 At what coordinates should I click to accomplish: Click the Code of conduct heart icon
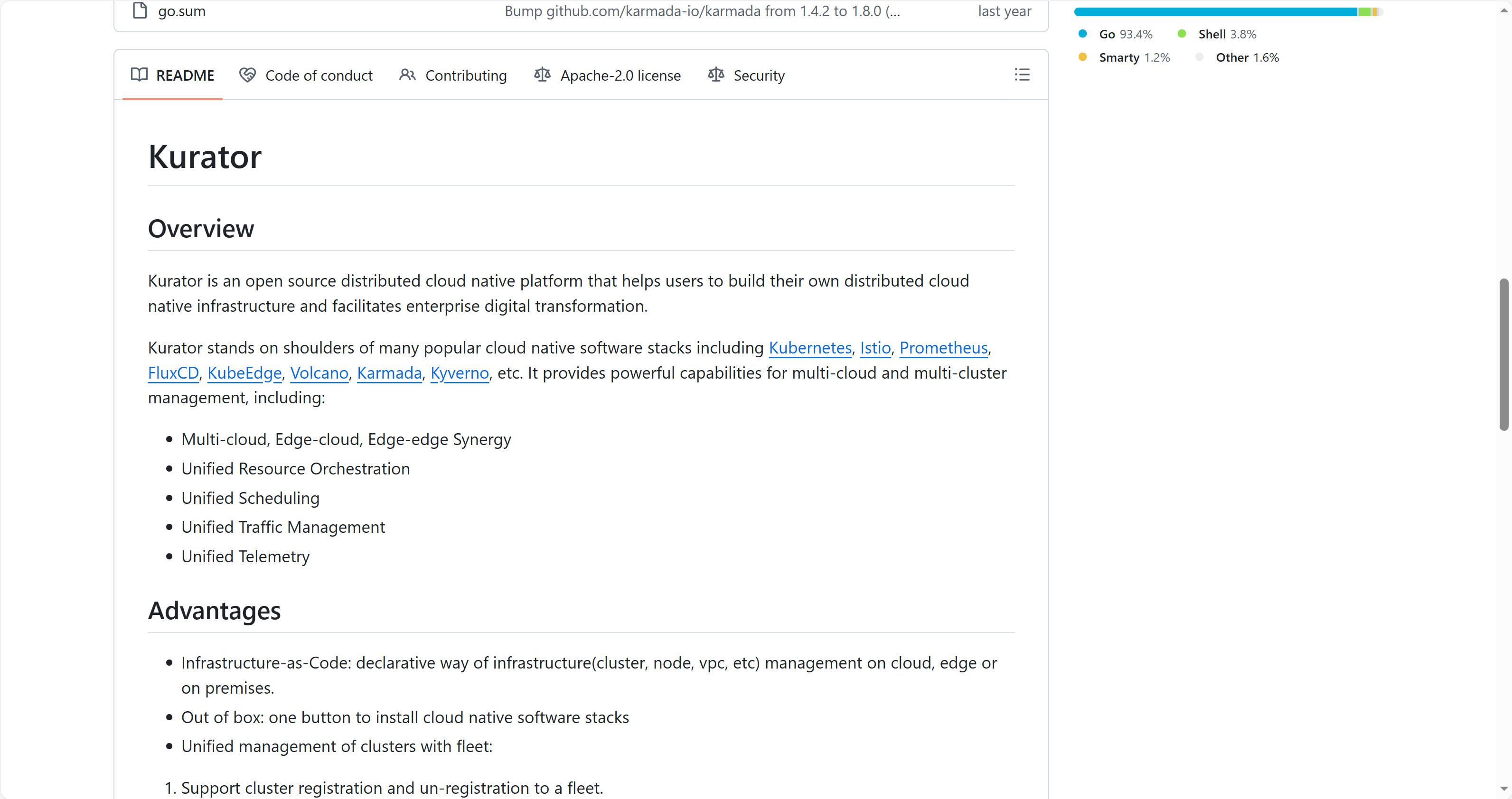click(247, 74)
